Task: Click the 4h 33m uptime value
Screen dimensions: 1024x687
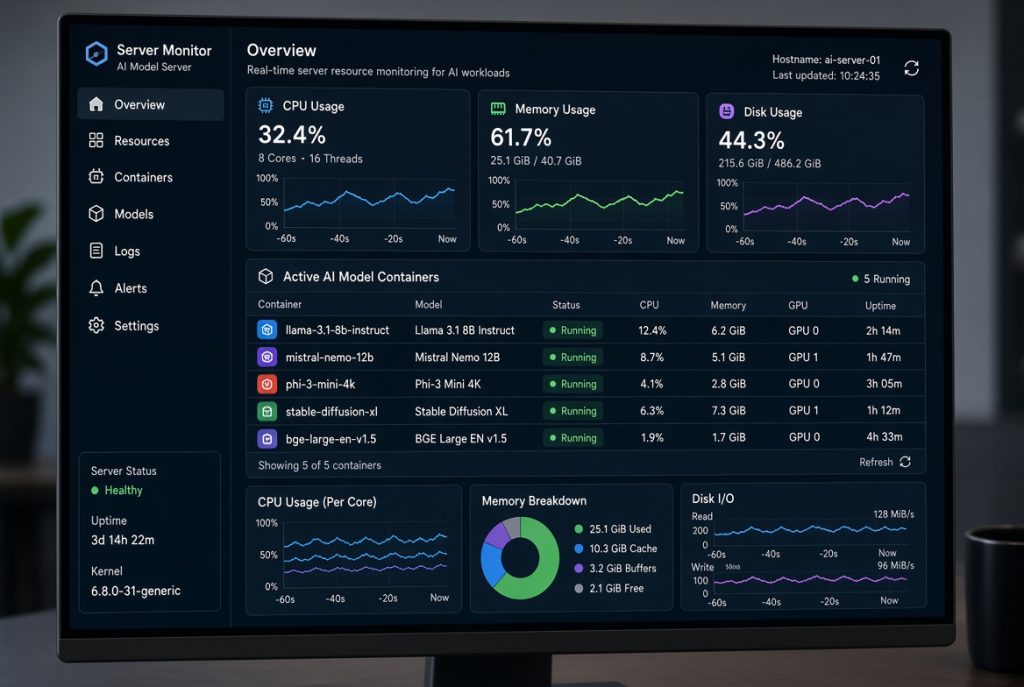Action: tap(884, 436)
